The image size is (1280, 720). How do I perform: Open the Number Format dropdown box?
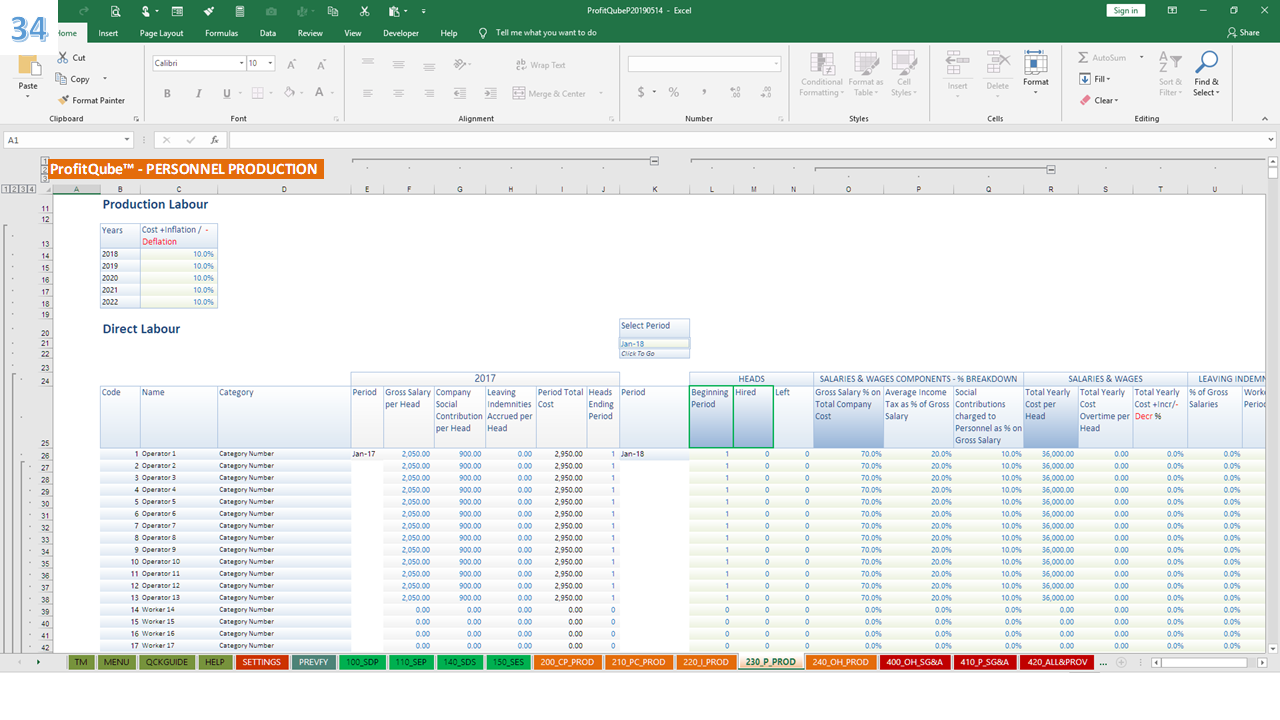point(704,64)
